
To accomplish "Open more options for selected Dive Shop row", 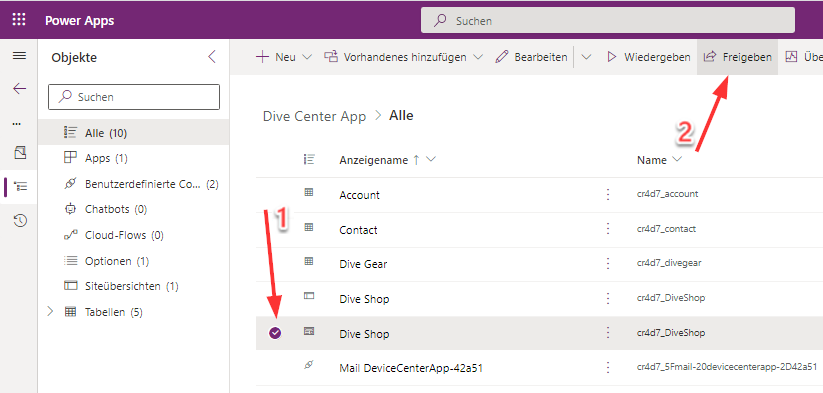I will point(608,333).
